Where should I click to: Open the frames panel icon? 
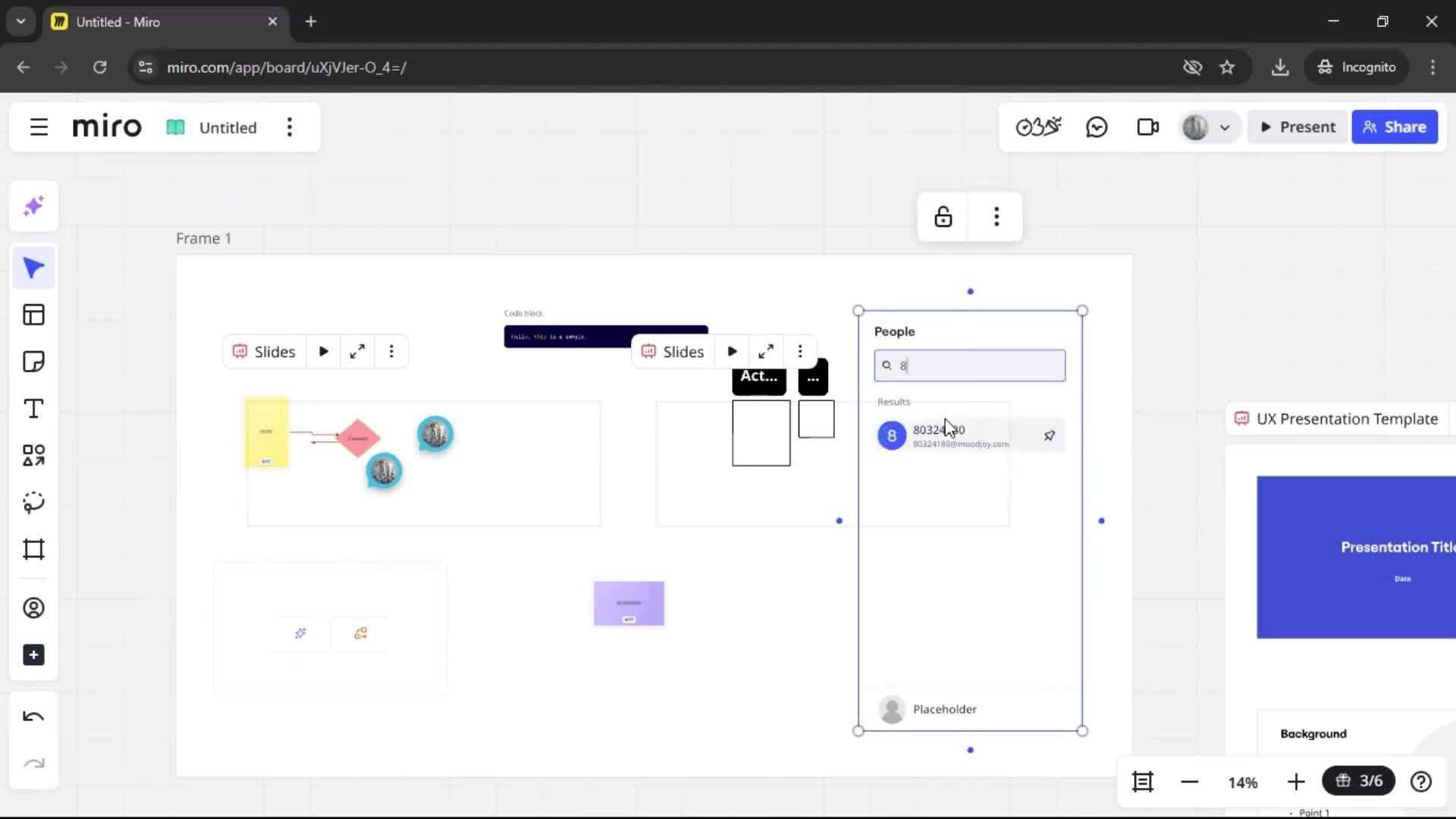(x=1142, y=781)
